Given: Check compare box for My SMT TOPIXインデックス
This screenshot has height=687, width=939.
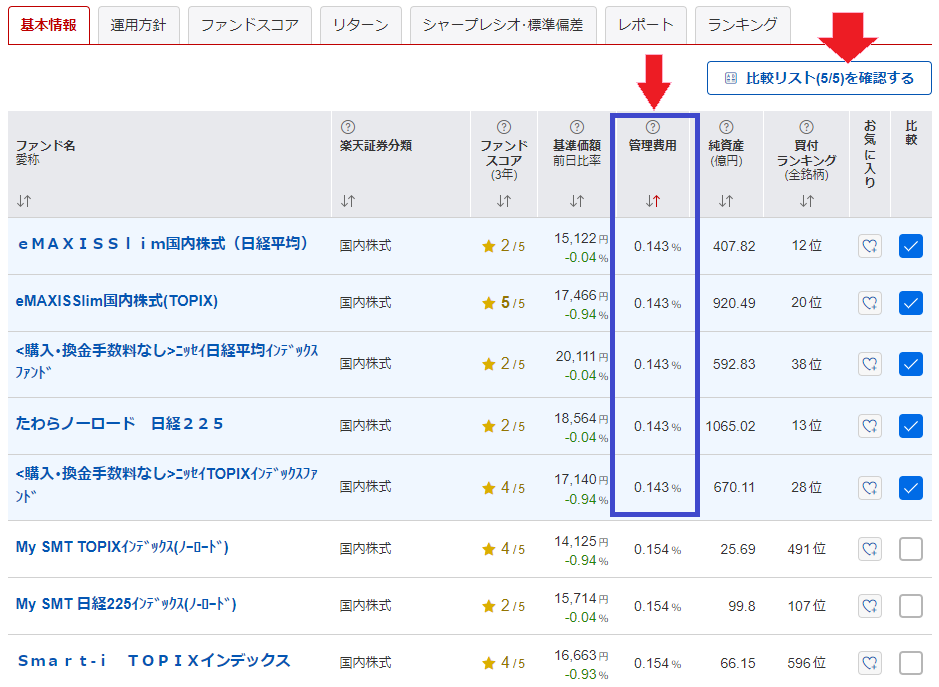Looking at the screenshot, I should point(910,549).
